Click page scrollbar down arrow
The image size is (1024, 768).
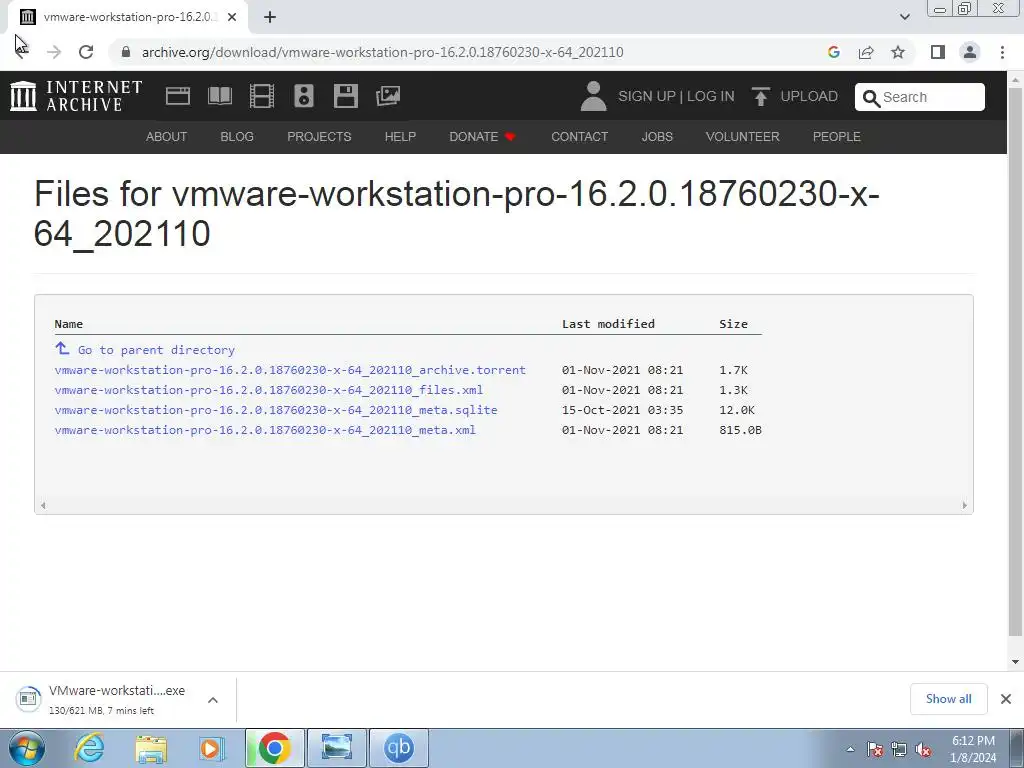coord(1016,662)
